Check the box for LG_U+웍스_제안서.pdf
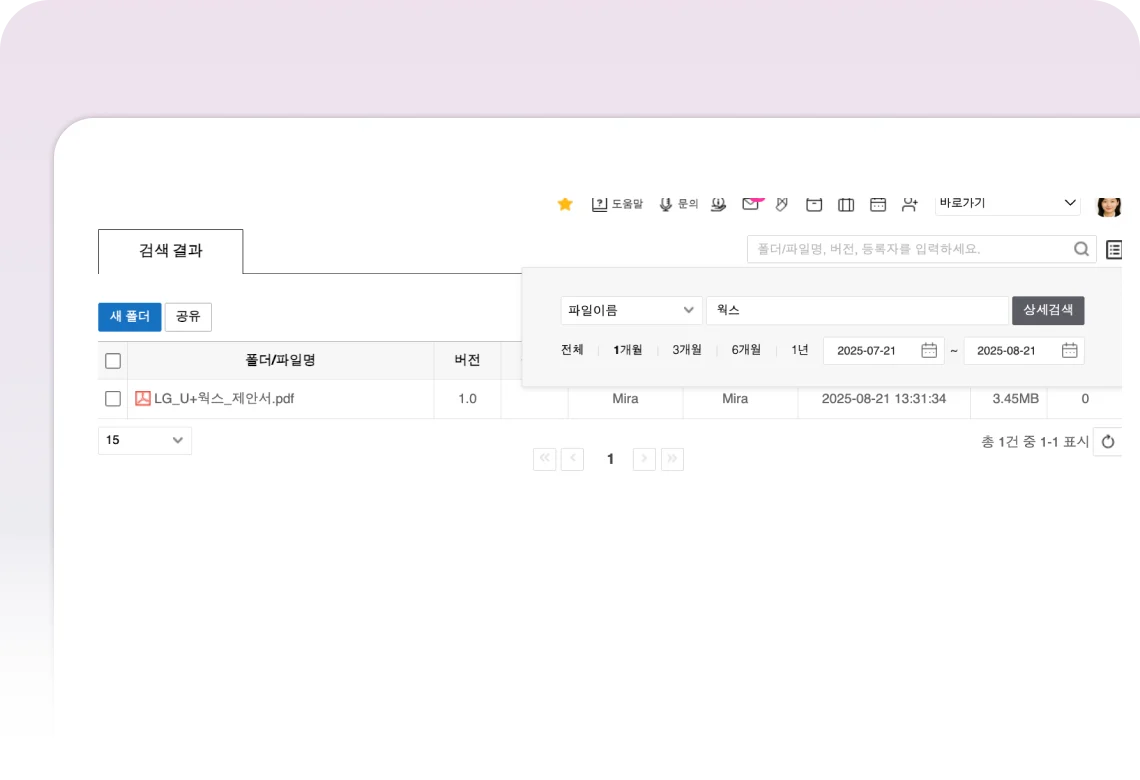This screenshot has width=1140, height=780. [x=113, y=399]
